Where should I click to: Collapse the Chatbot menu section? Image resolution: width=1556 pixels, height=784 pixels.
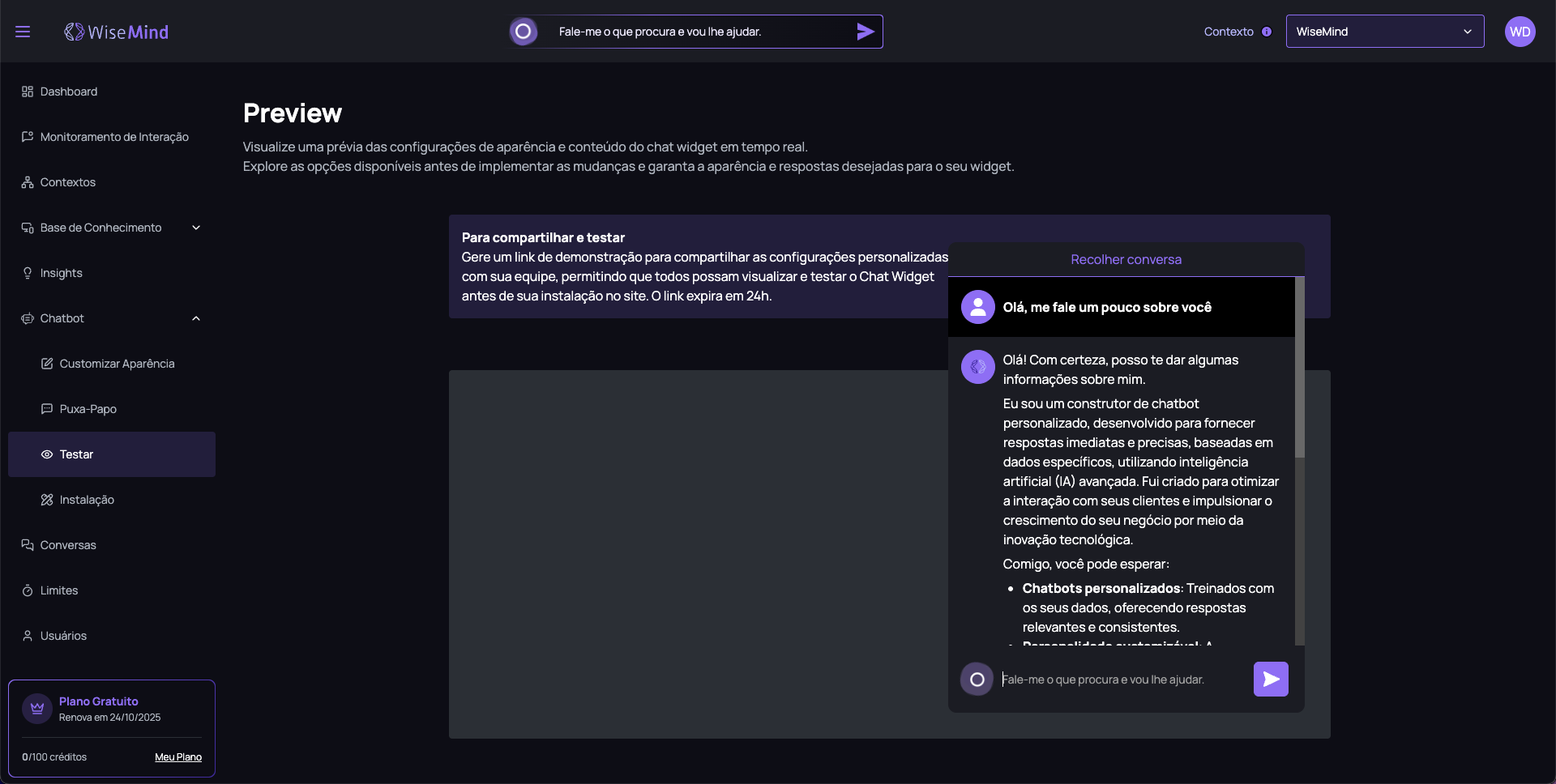196,318
